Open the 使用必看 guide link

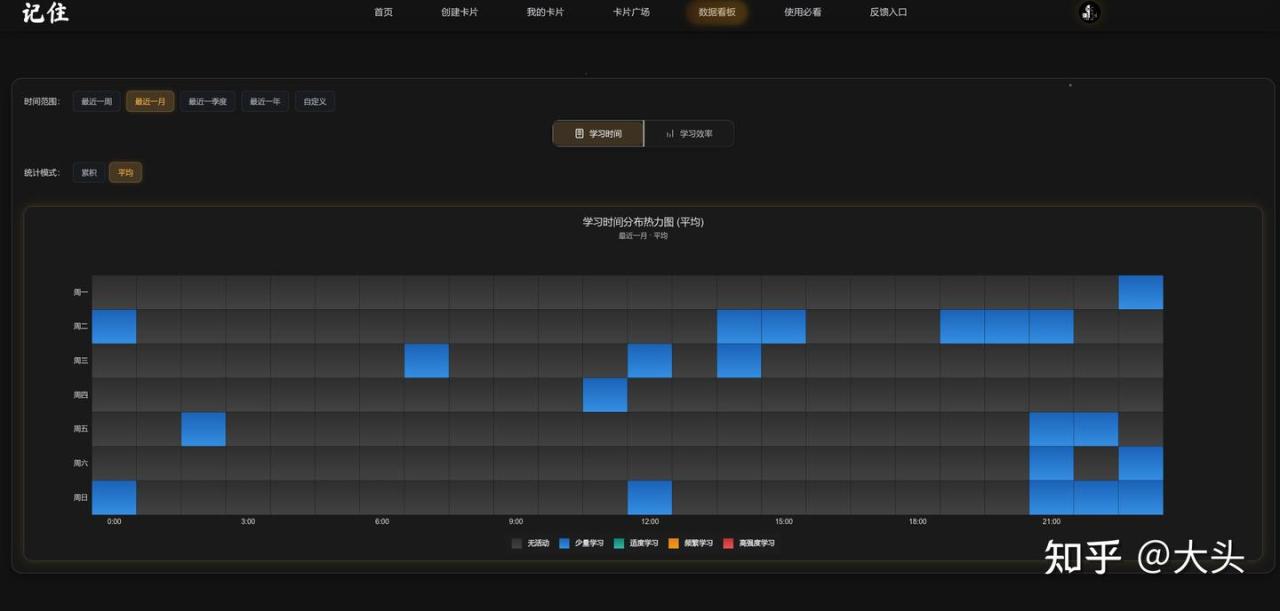[x=803, y=13]
